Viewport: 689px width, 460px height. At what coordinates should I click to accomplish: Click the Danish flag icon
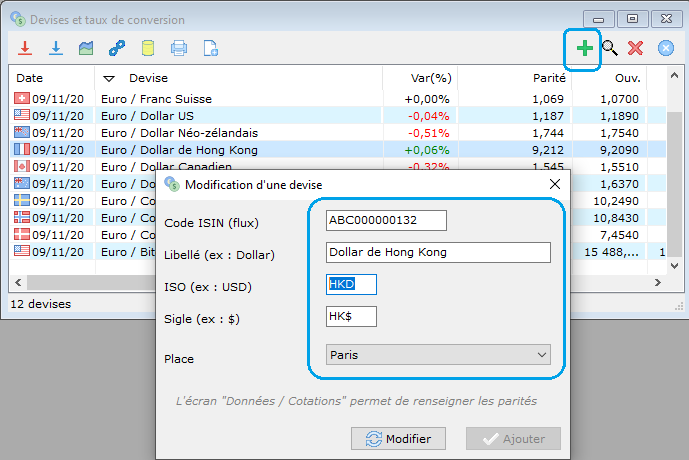point(22,234)
